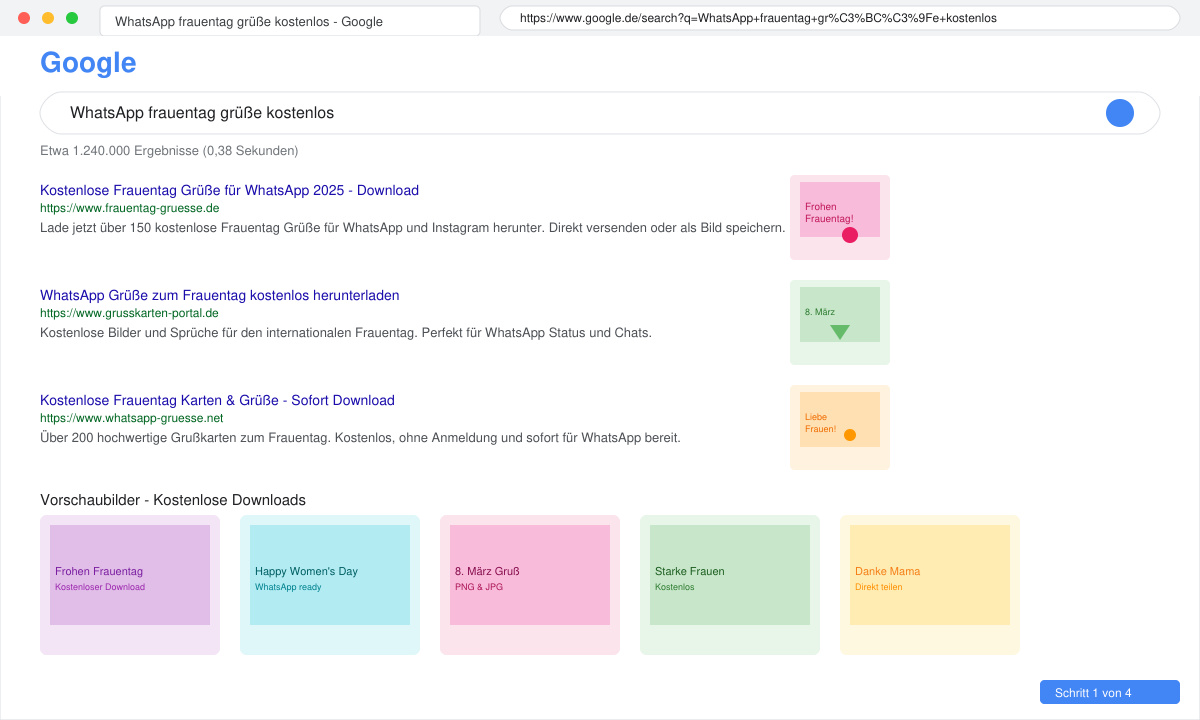Click the Schritt 1 von 4 button
The image size is (1200, 720).
[1110, 692]
